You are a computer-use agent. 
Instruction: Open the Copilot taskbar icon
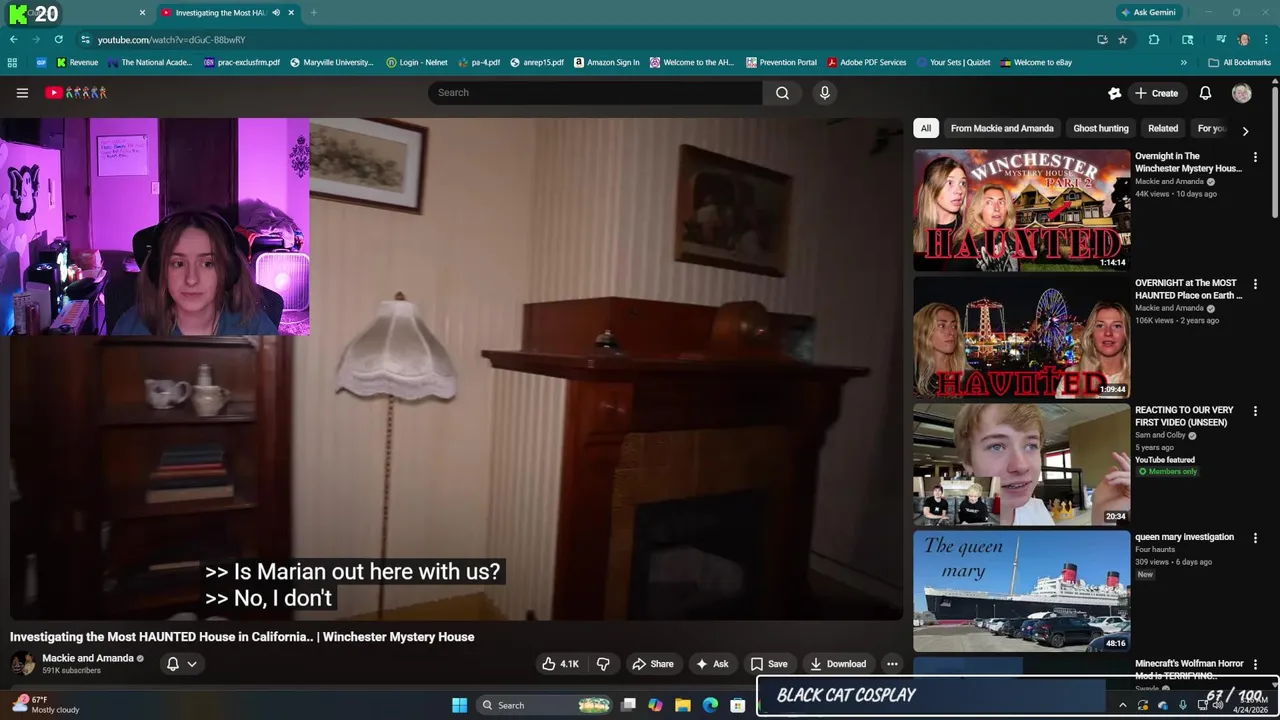click(x=655, y=705)
